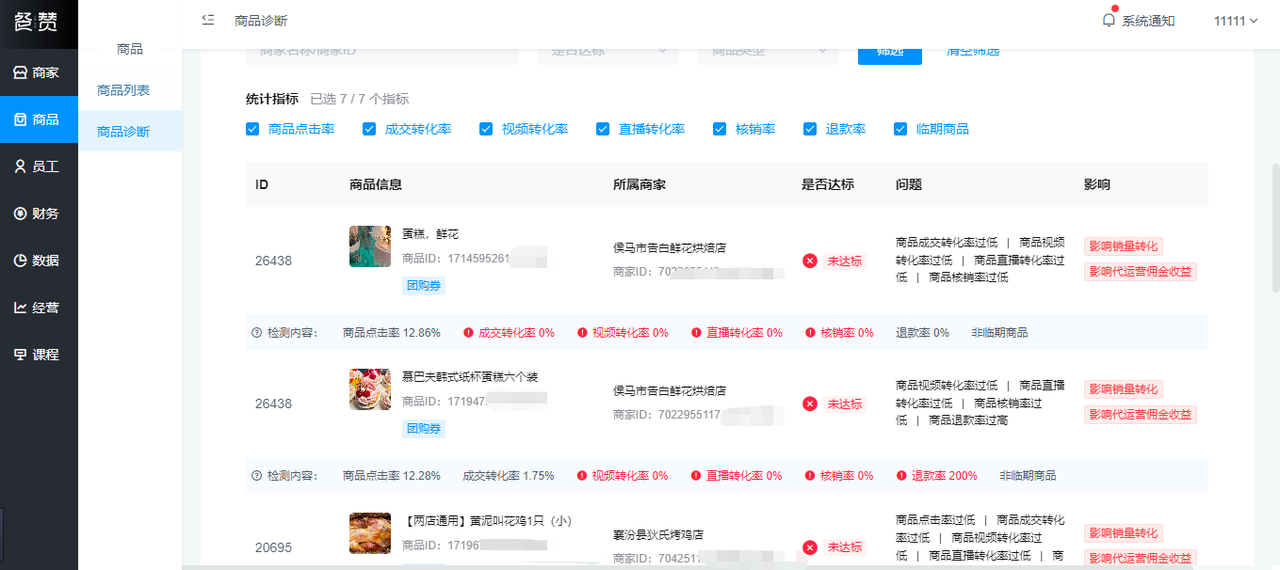
Task: Select the 商品诊断 submenu item
Action: coord(124,132)
